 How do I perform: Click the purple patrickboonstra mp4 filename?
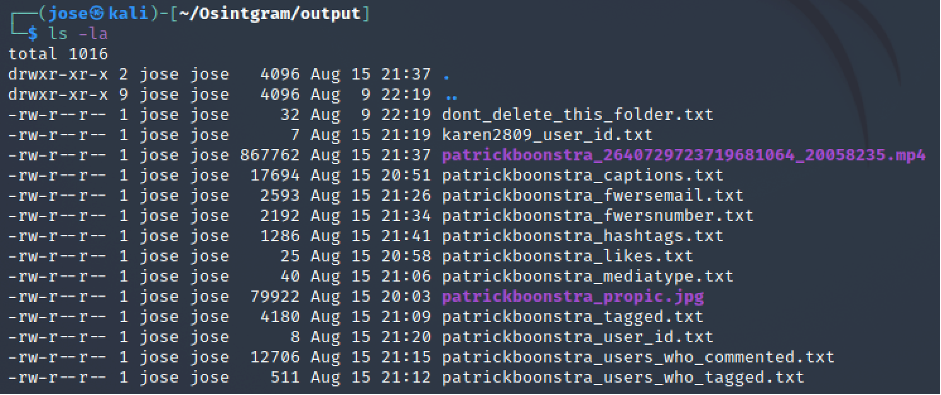tap(684, 155)
